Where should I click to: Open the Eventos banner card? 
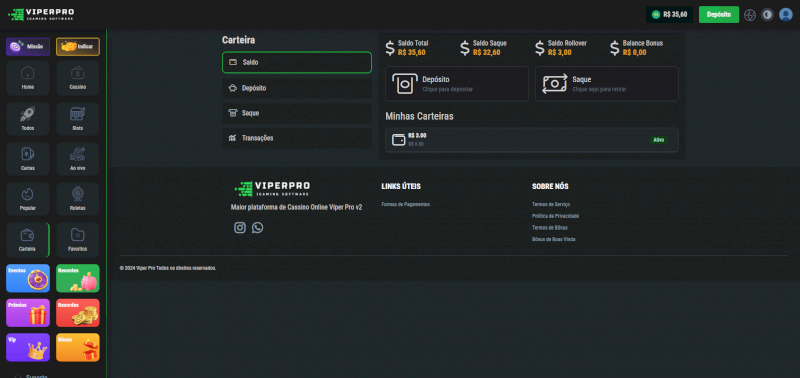tap(28, 278)
